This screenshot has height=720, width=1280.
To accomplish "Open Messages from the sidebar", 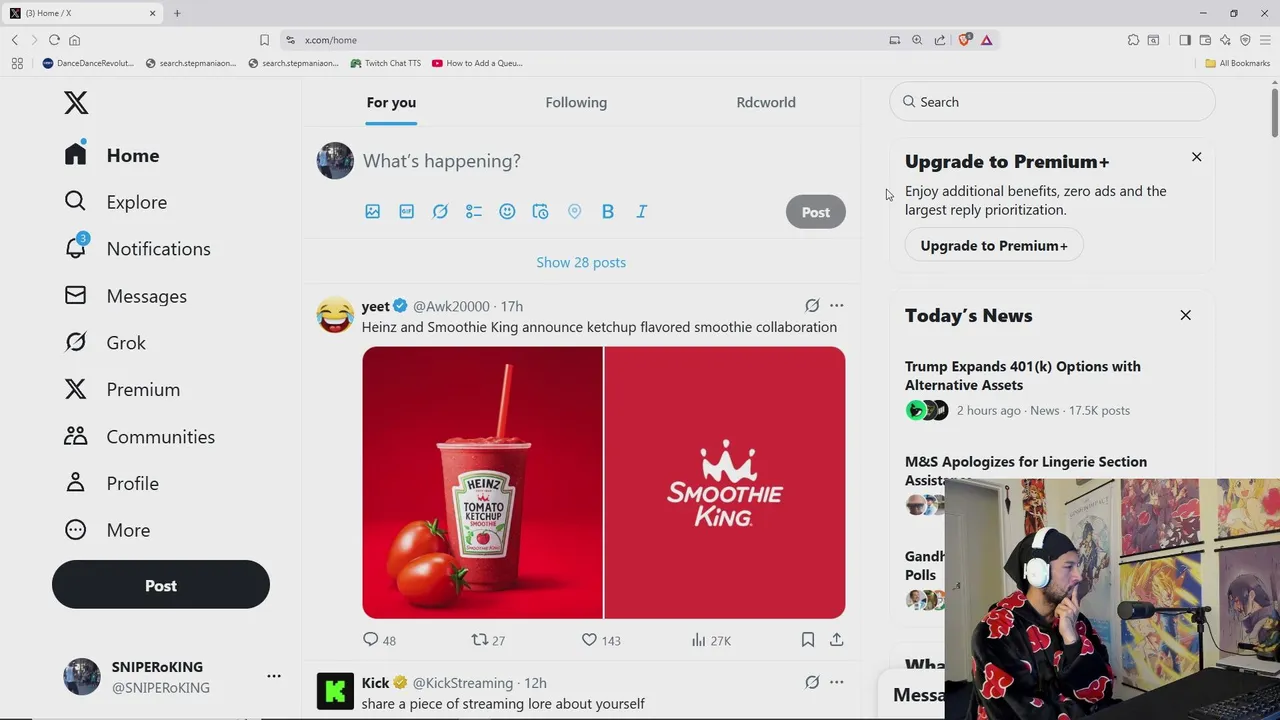I will [125, 296].
